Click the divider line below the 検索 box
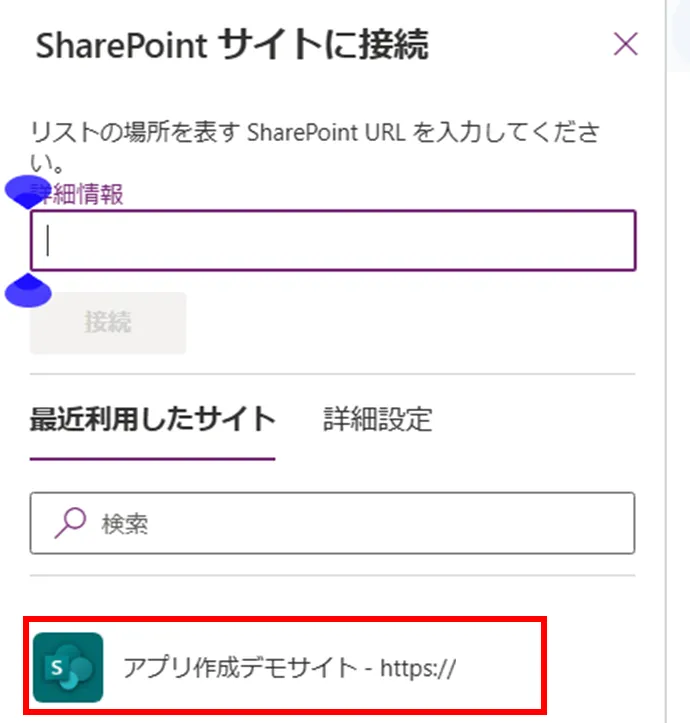Viewport: 690px width, 723px height. click(333, 576)
